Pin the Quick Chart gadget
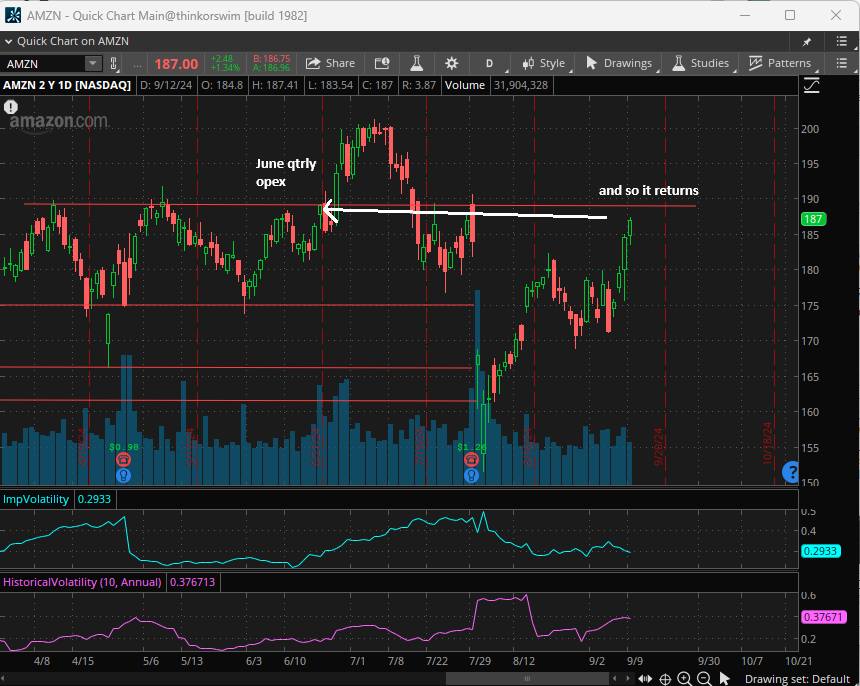 pyautogui.click(x=807, y=42)
